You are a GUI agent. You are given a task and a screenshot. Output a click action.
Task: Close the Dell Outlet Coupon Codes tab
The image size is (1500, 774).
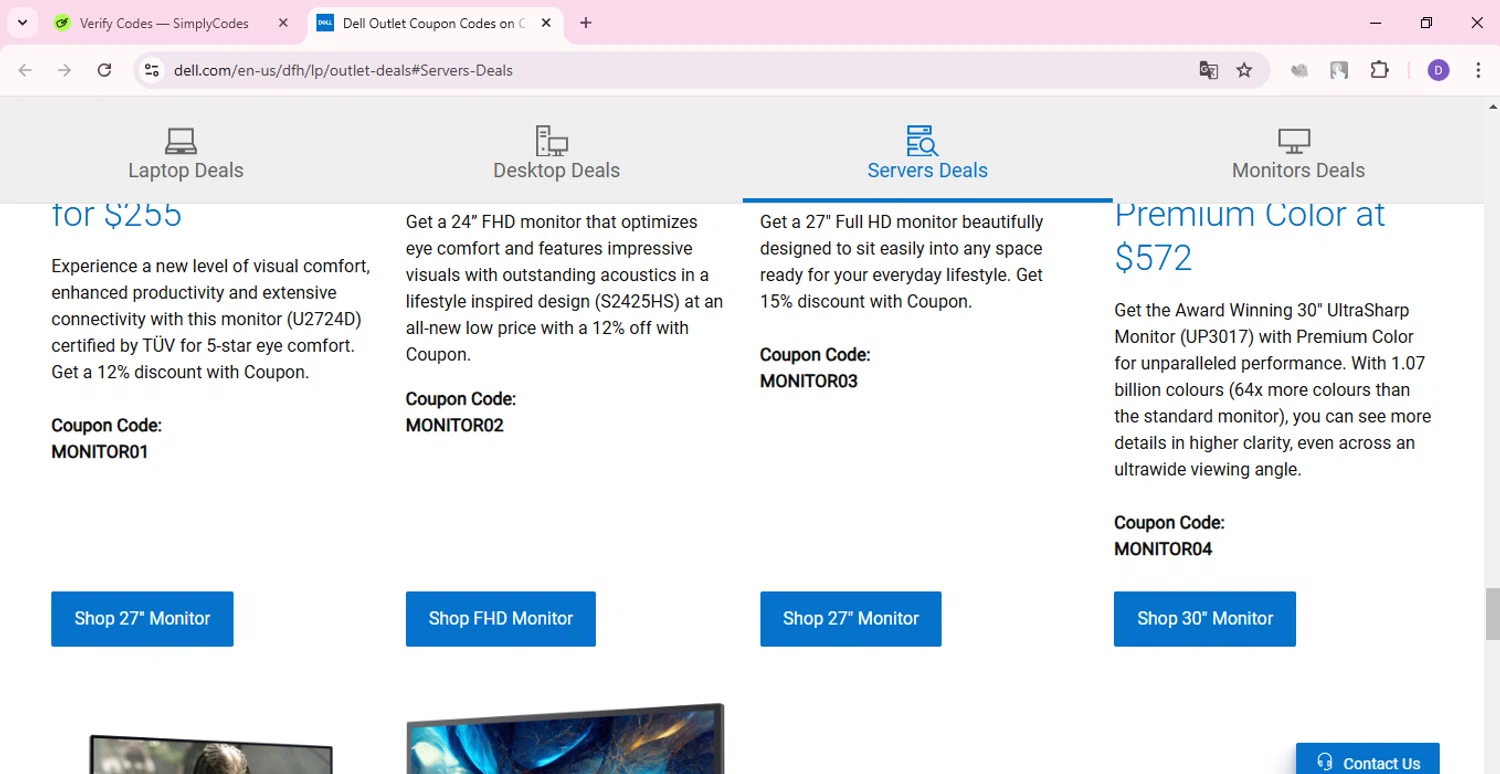[x=546, y=23]
